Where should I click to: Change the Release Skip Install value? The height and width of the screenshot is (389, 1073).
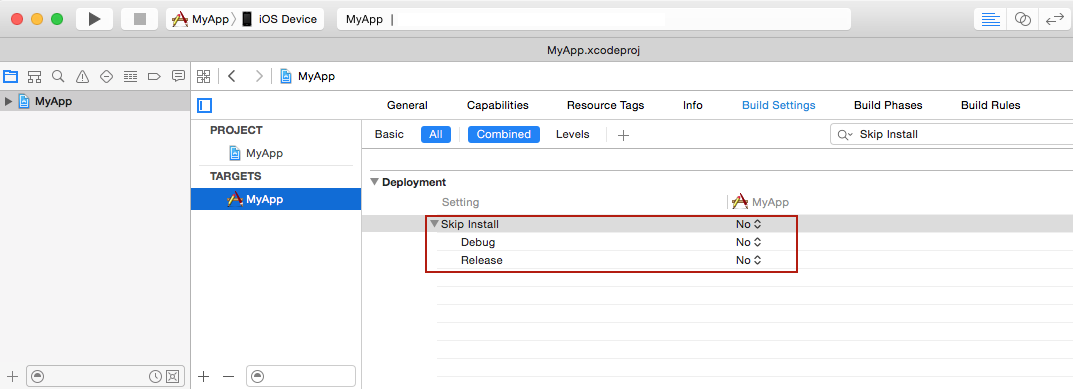749,260
